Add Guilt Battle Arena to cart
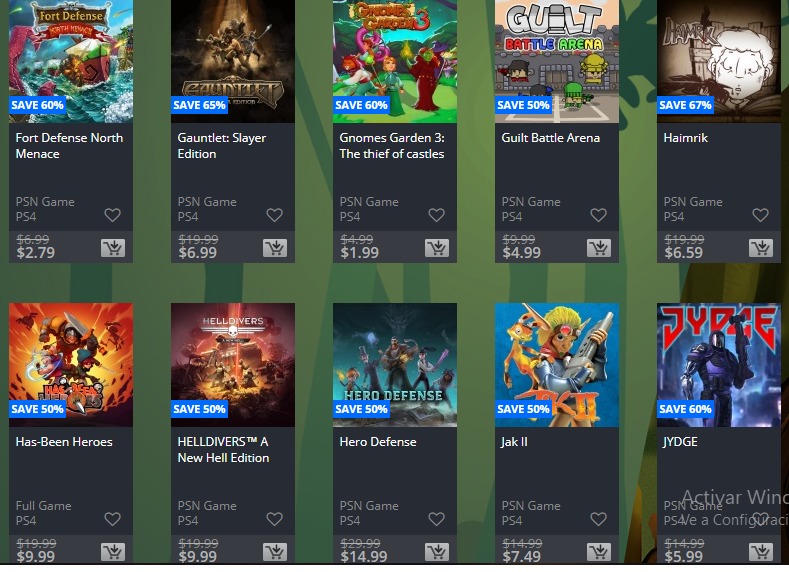The width and height of the screenshot is (789, 572). 599,248
